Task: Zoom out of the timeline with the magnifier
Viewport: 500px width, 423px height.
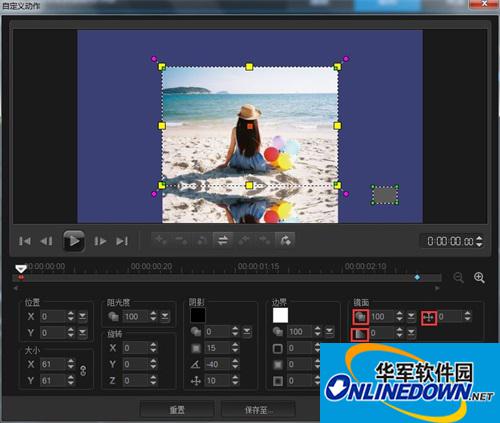Action: tap(459, 278)
